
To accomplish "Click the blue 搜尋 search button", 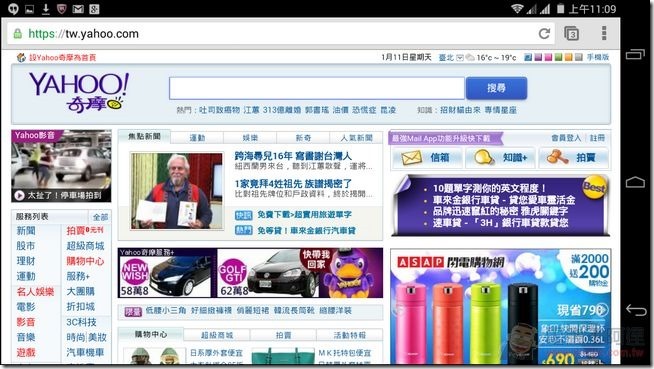I will pos(496,88).
